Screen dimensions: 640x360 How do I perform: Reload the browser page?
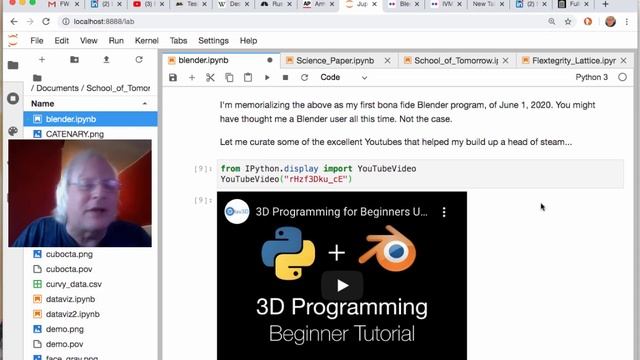pyautogui.click(x=46, y=22)
